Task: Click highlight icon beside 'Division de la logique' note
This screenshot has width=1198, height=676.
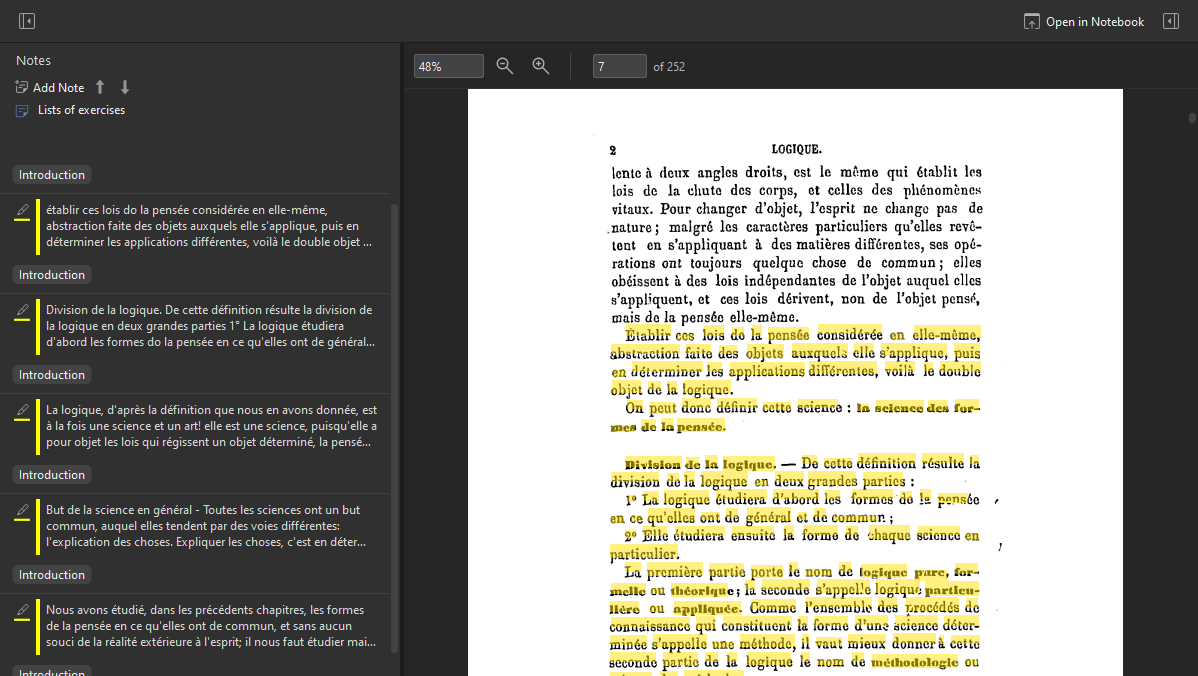Action: (22, 311)
